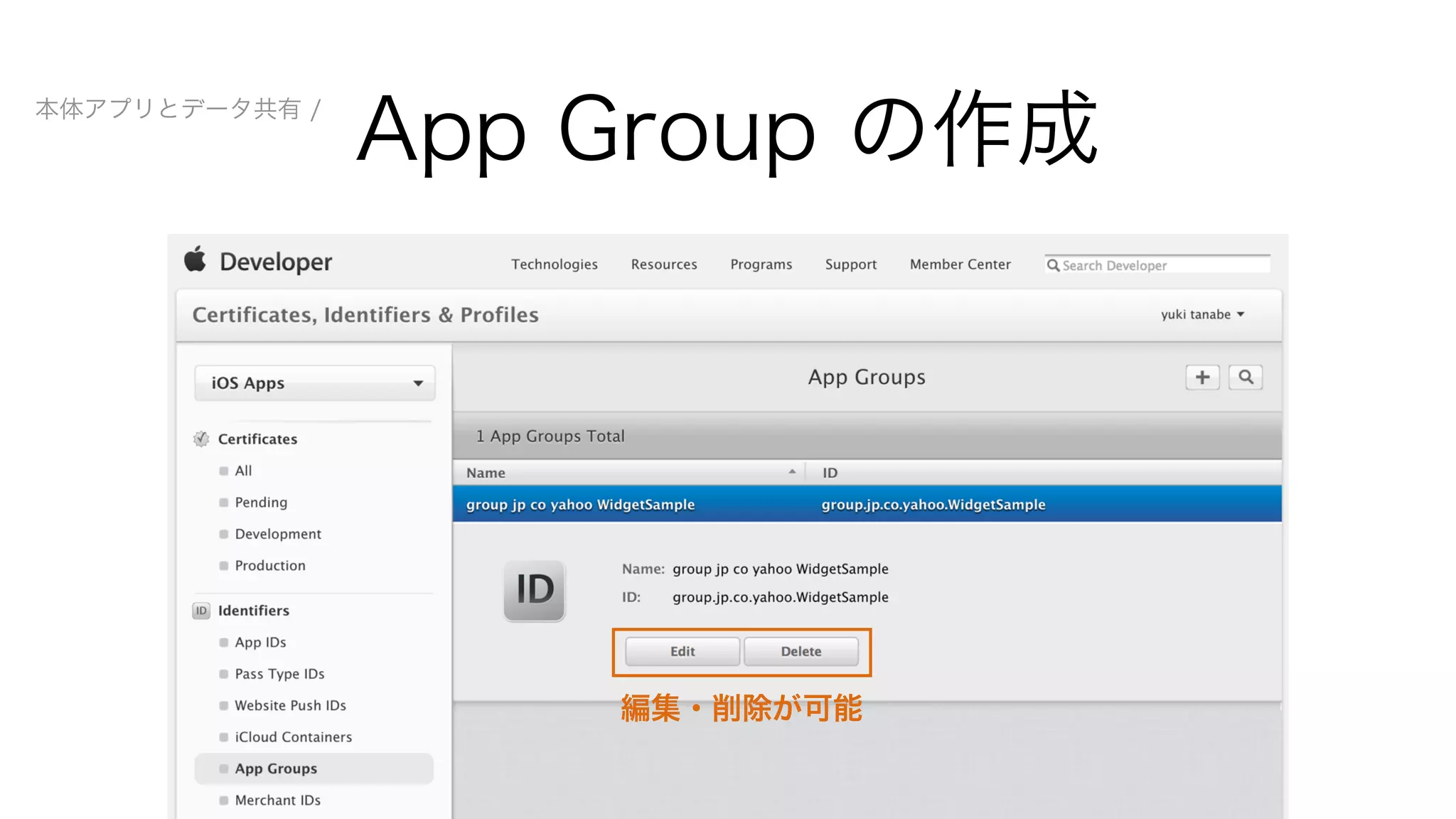Click the magnifier in Search Developer field
Screen dimensions: 1456x819
pyautogui.click(x=1053, y=265)
